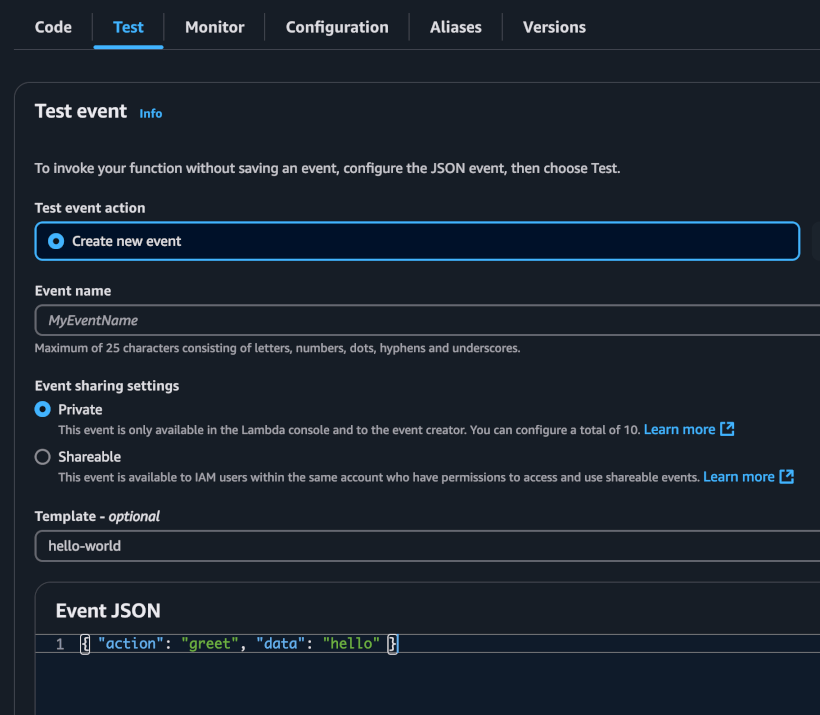Focus the Event name input field
Viewport: 820px width, 715px height.
click(427, 320)
